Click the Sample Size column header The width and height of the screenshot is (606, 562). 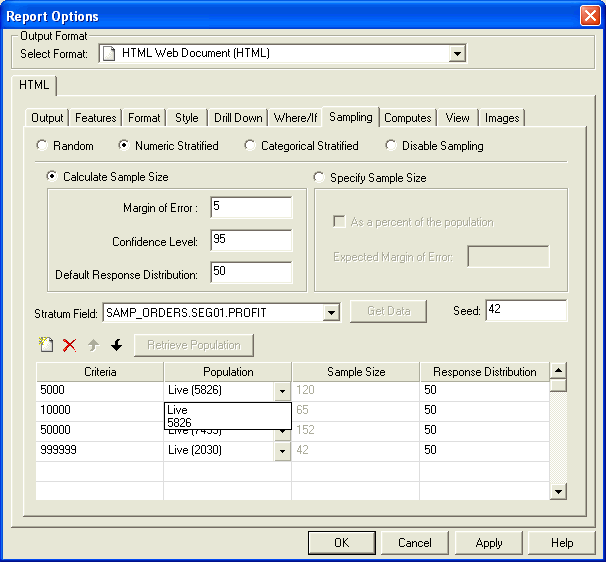(x=356, y=372)
